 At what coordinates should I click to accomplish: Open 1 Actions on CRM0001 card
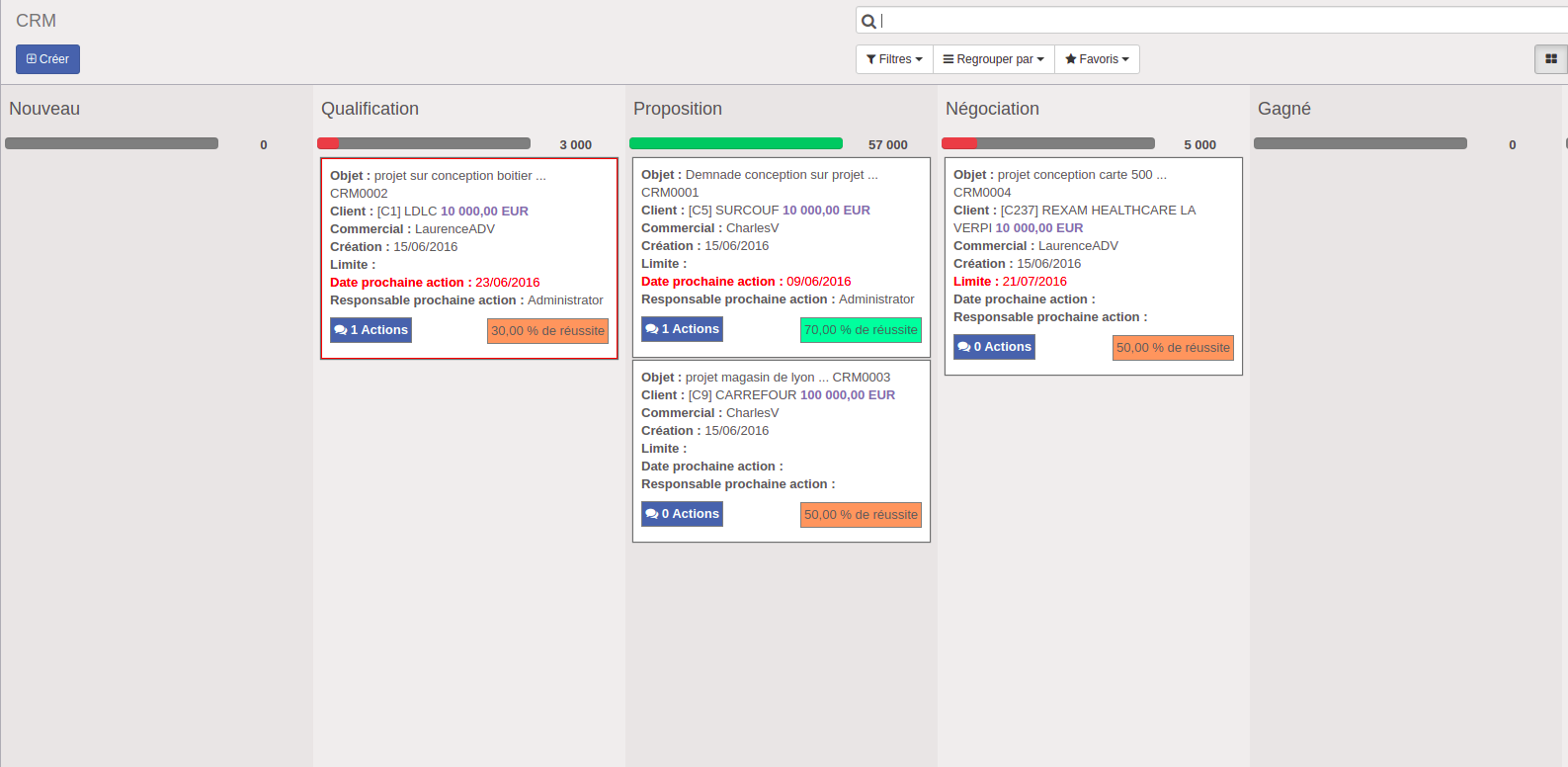click(682, 329)
